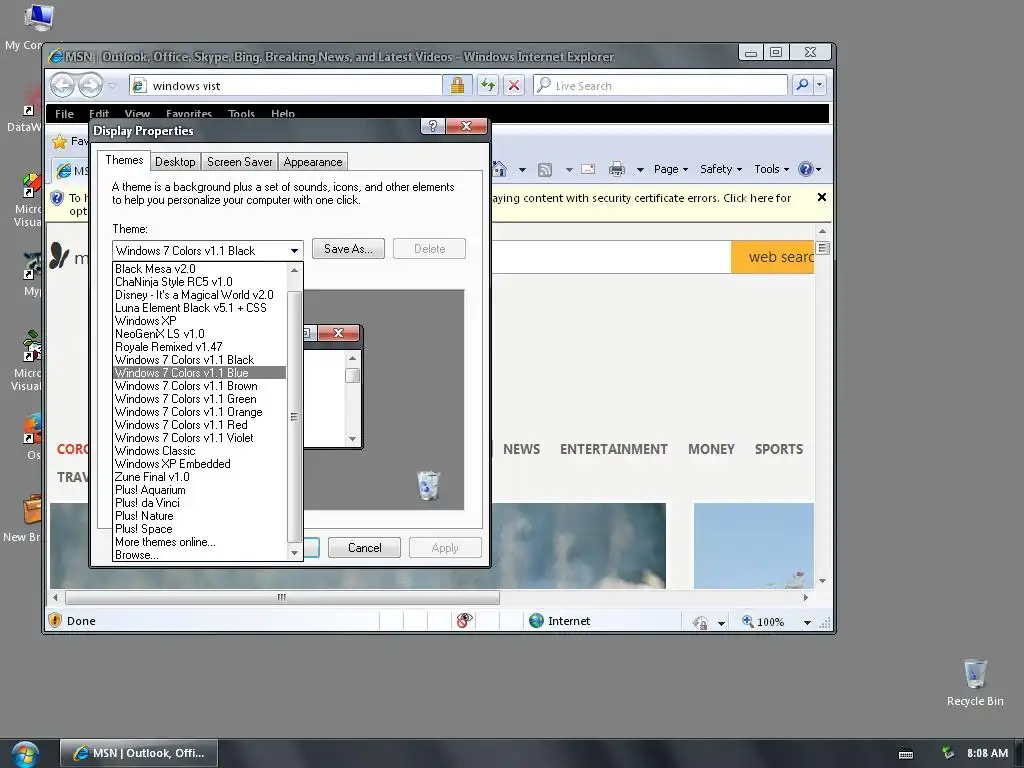Open the MONEY link on MSN
1024x768 pixels.
[x=711, y=449]
